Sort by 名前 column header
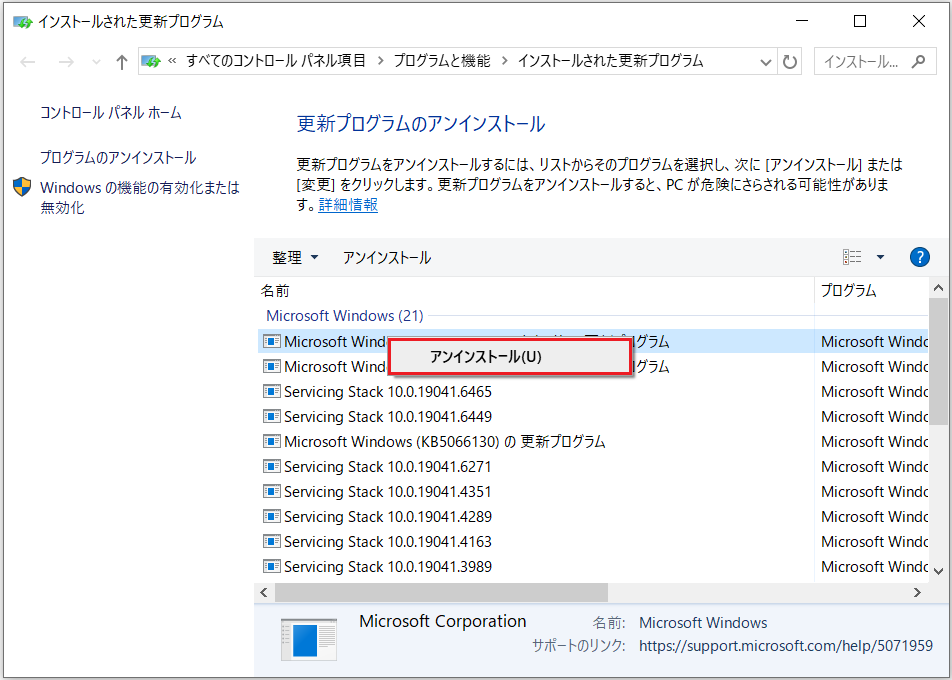The width and height of the screenshot is (952, 680). pos(534,291)
